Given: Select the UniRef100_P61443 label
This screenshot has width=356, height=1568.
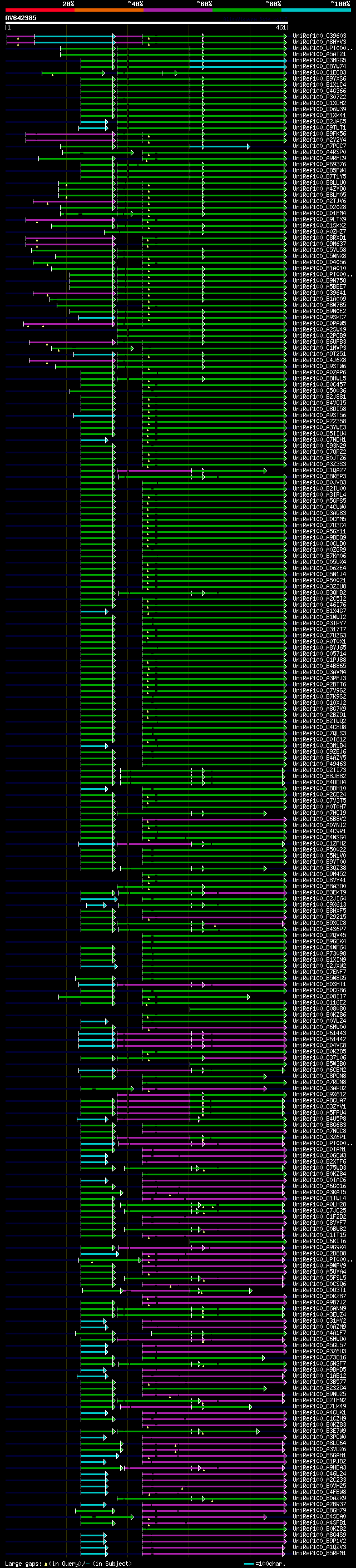Looking at the screenshot, I should (x=319, y=1033).
